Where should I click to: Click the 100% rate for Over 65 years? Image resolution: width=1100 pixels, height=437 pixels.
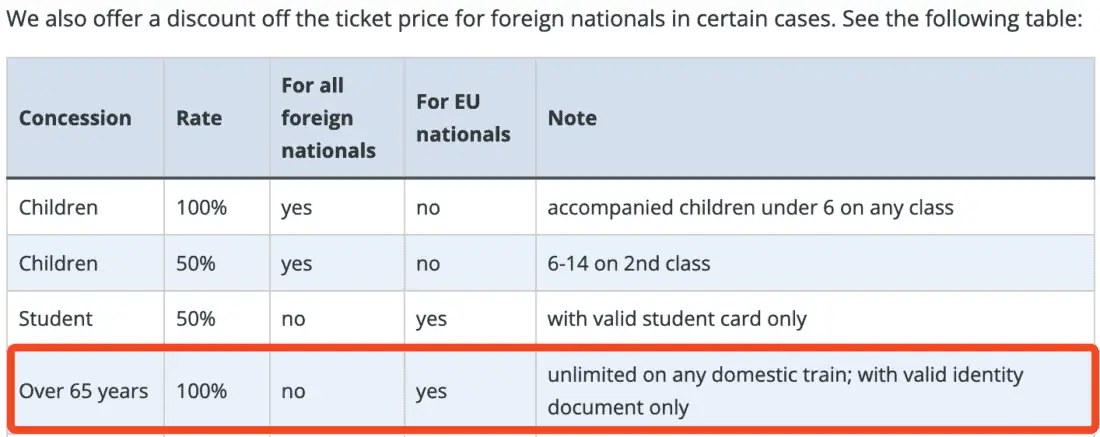tap(199, 390)
